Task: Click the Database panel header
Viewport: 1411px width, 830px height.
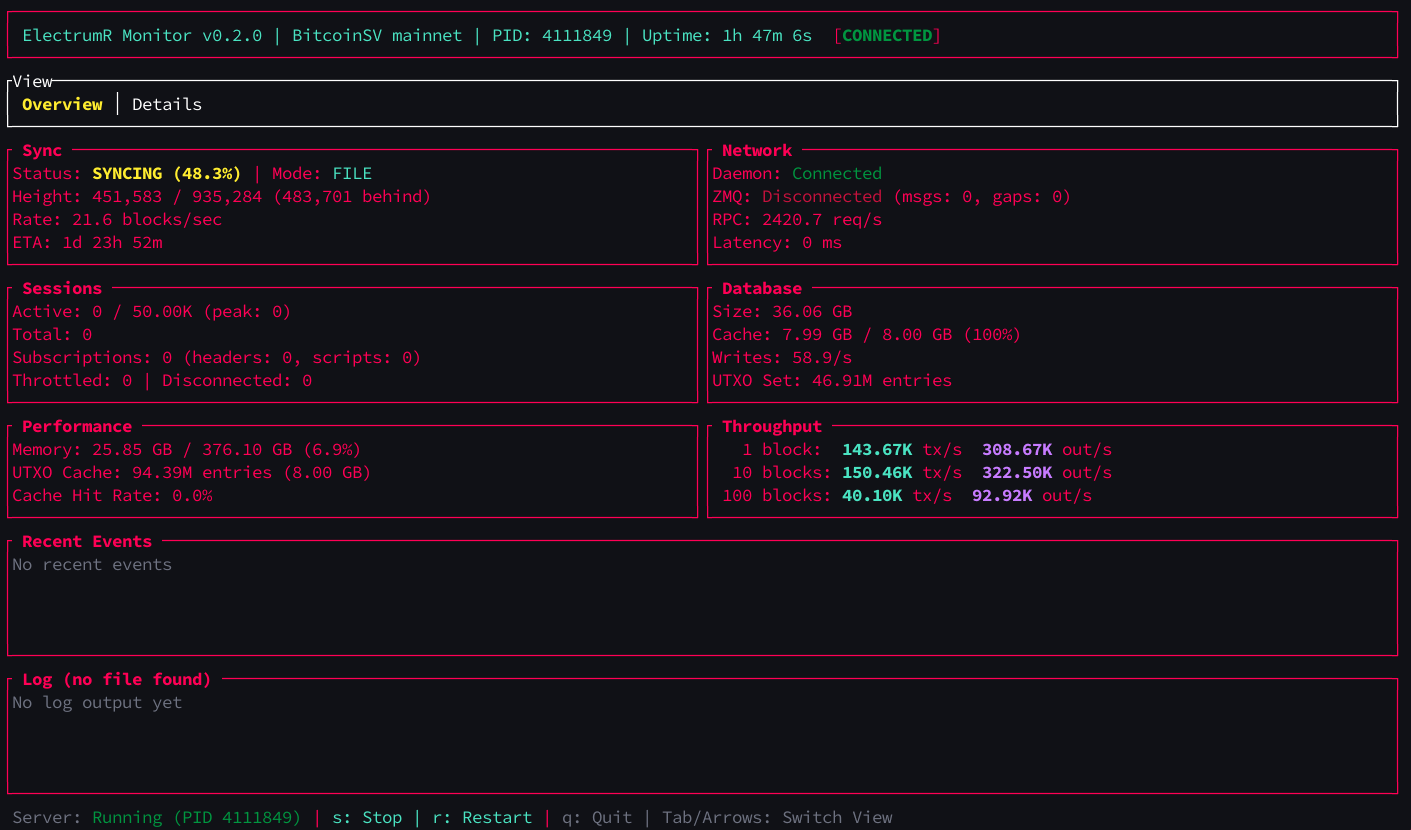Action: coord(761,288)
